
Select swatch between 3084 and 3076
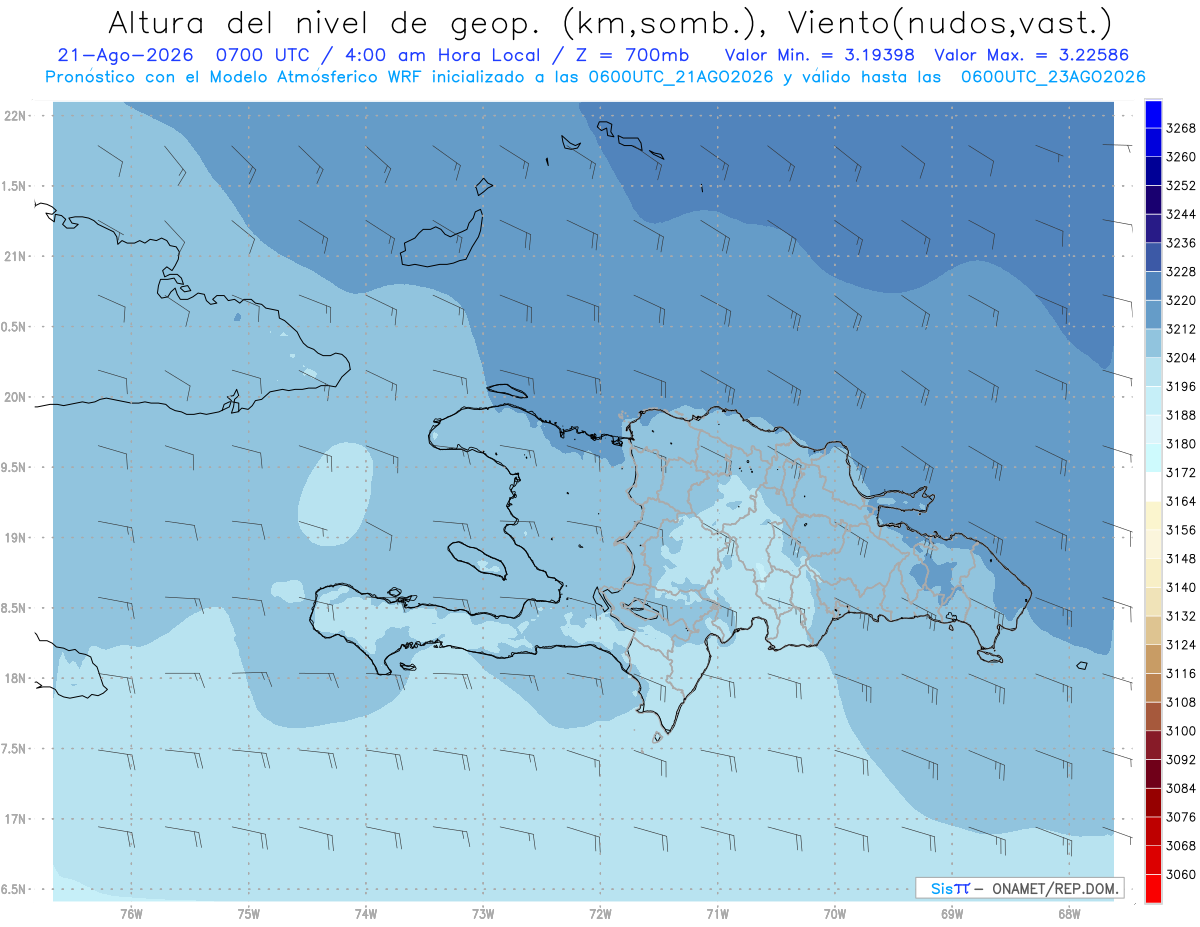(x=1153, y=802)
